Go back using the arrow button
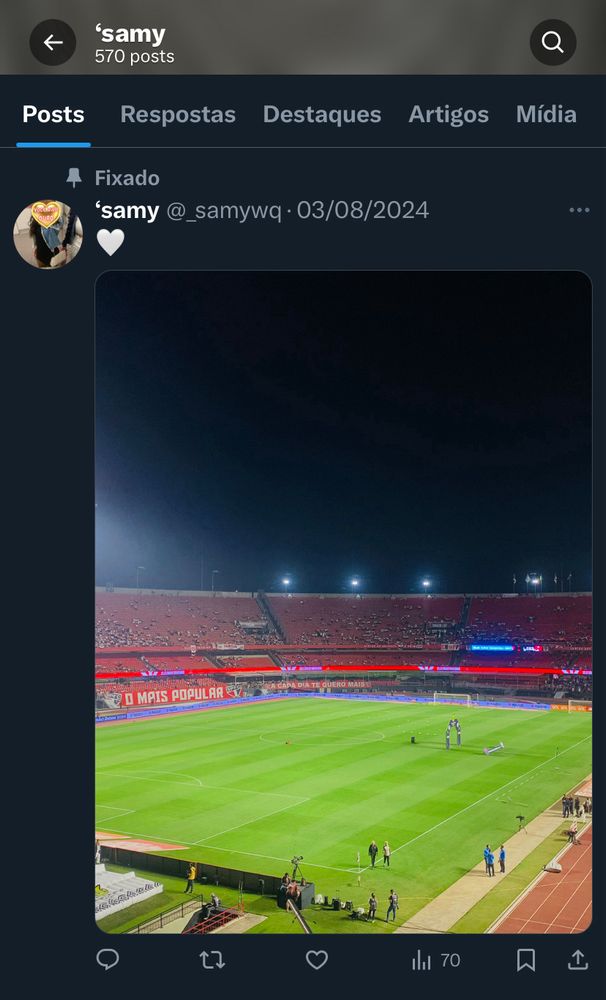Image resolution: width=606 pixels, height=1000 pixels. [52, 42]
